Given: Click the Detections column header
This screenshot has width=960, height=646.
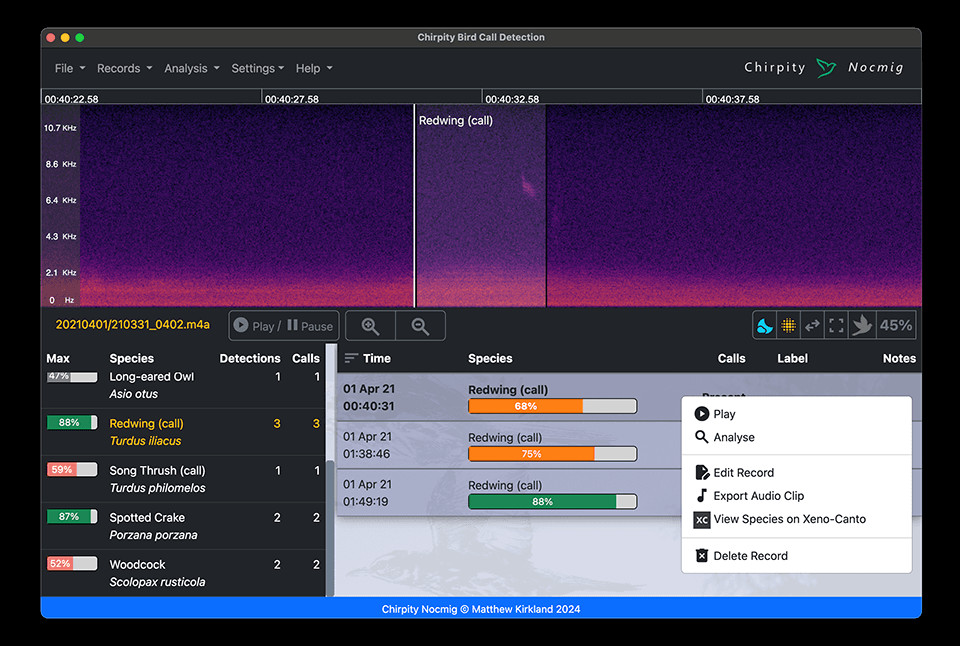Looking at the screenshot, I should tap(250, 359).
